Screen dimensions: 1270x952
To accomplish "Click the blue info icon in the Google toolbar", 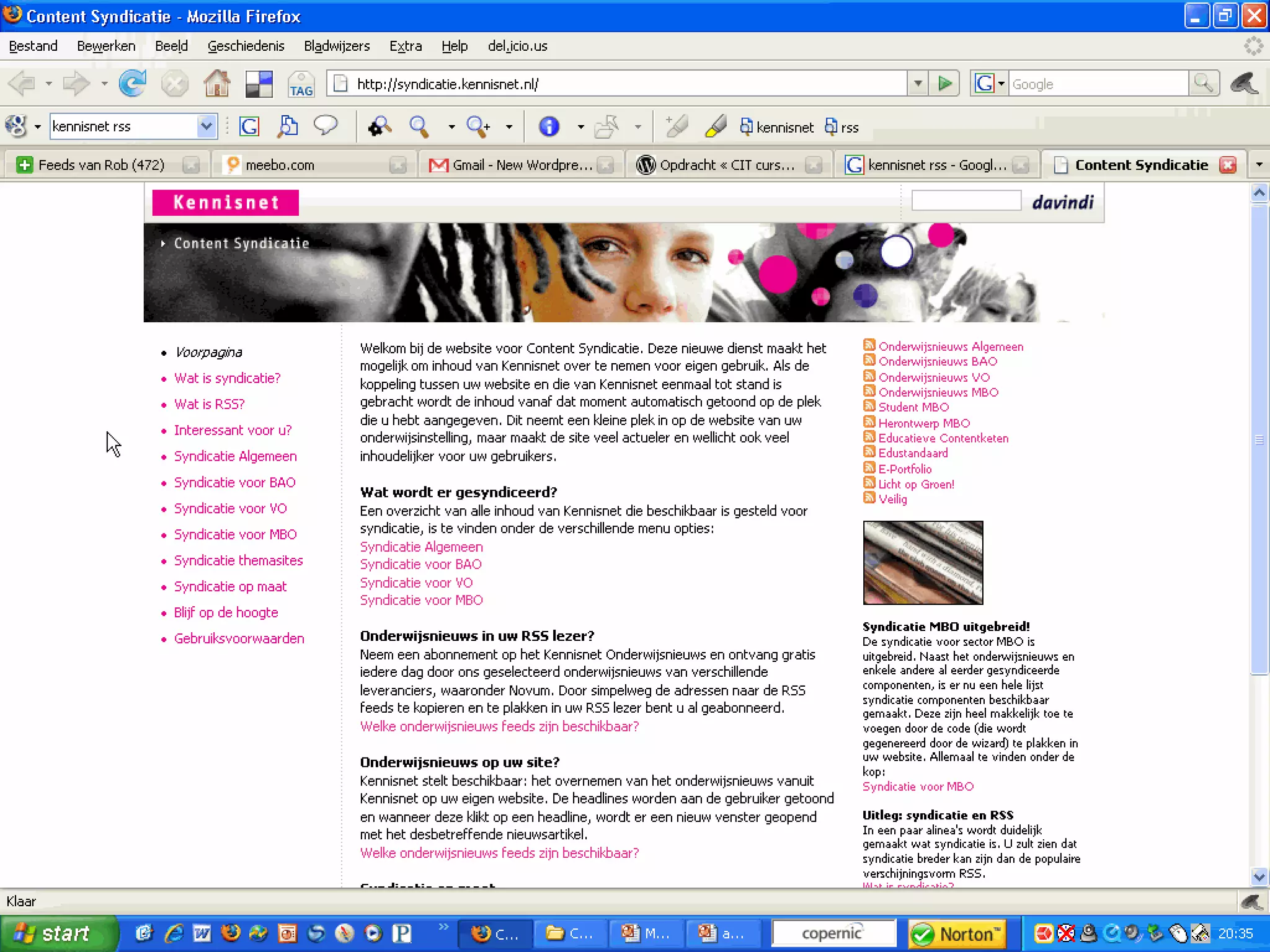I will coord(549,127).
